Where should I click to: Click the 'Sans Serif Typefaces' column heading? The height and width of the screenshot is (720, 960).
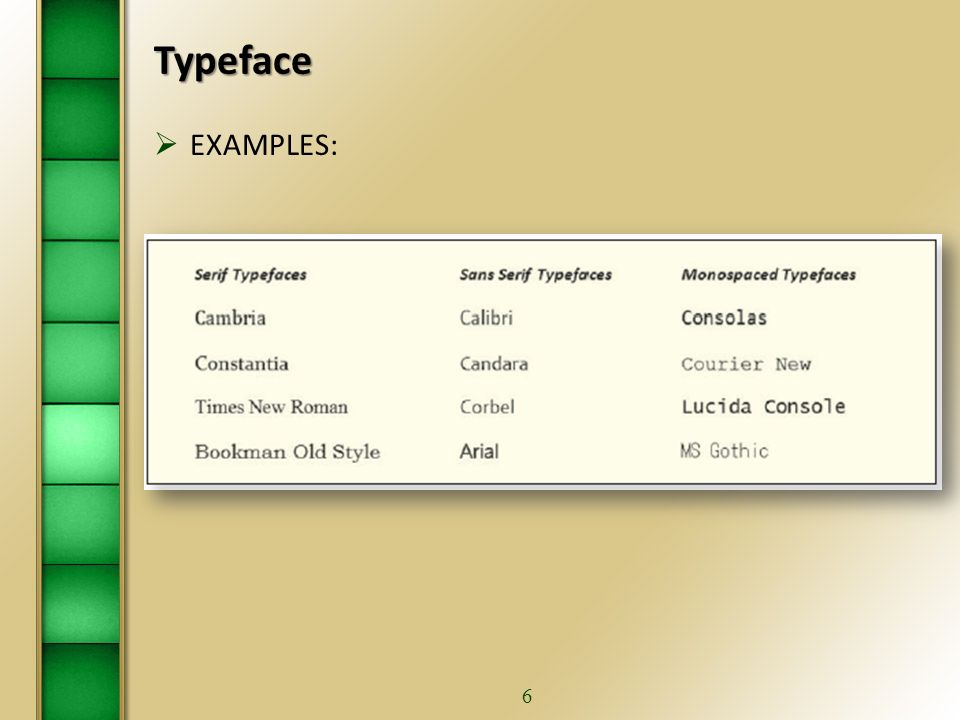tap(536, 275)
